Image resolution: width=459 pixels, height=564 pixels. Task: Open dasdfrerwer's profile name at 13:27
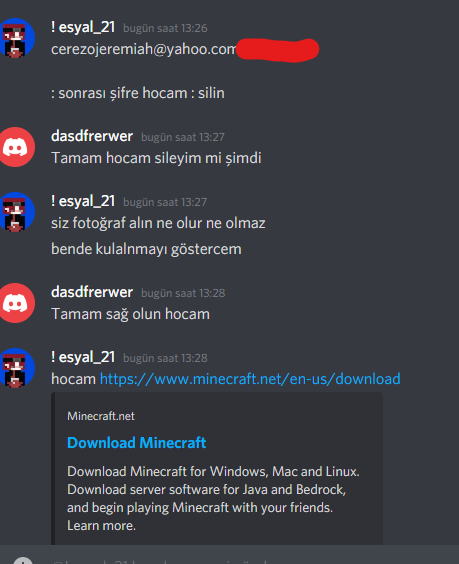click(x=92, y=136)
